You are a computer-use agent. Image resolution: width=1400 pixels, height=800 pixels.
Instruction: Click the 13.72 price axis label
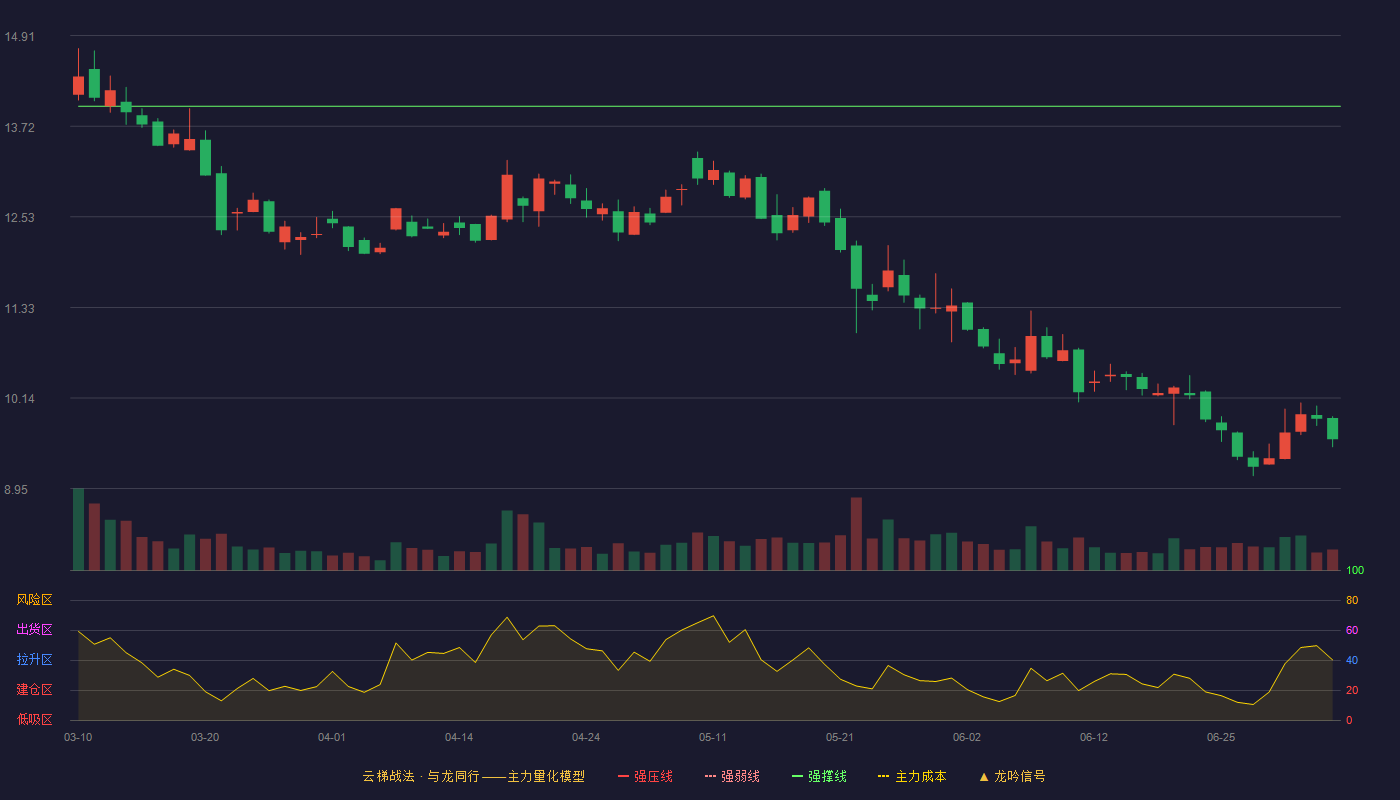[x=19, y=128]
